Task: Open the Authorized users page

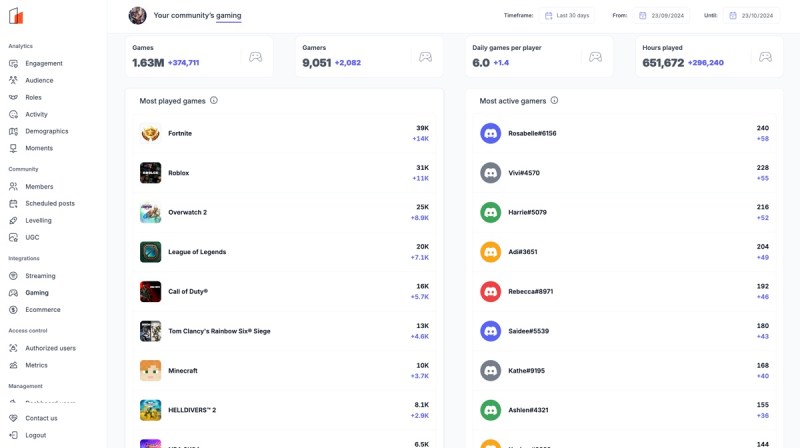Action: point(51,348)
